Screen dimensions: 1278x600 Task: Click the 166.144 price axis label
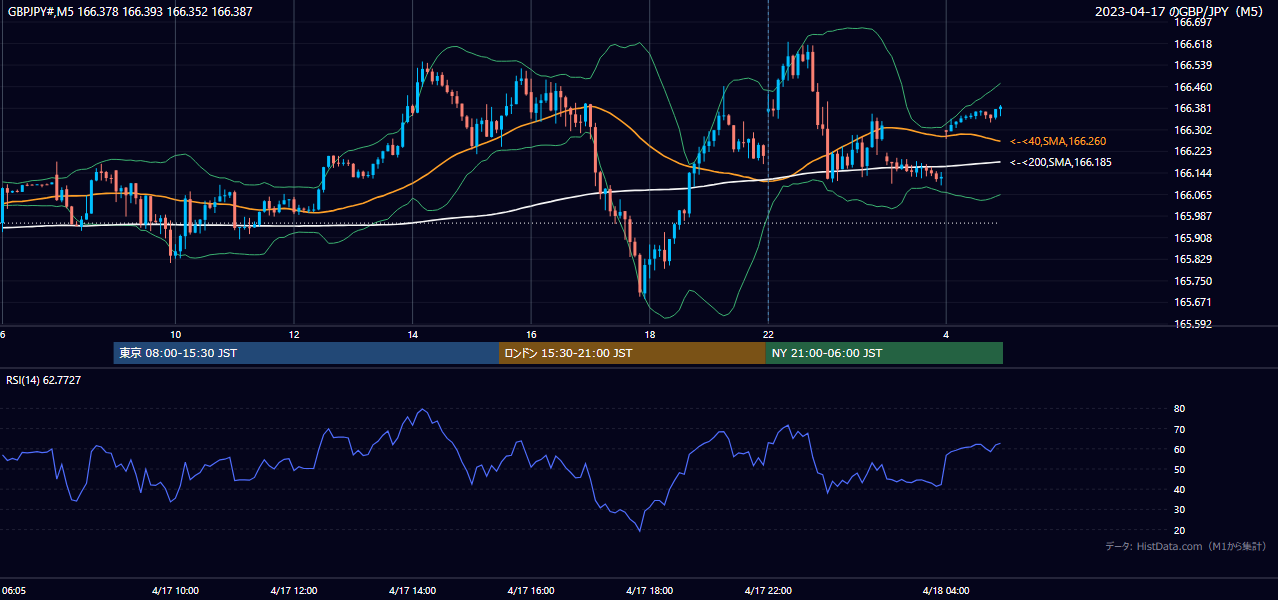[1192, 173]
